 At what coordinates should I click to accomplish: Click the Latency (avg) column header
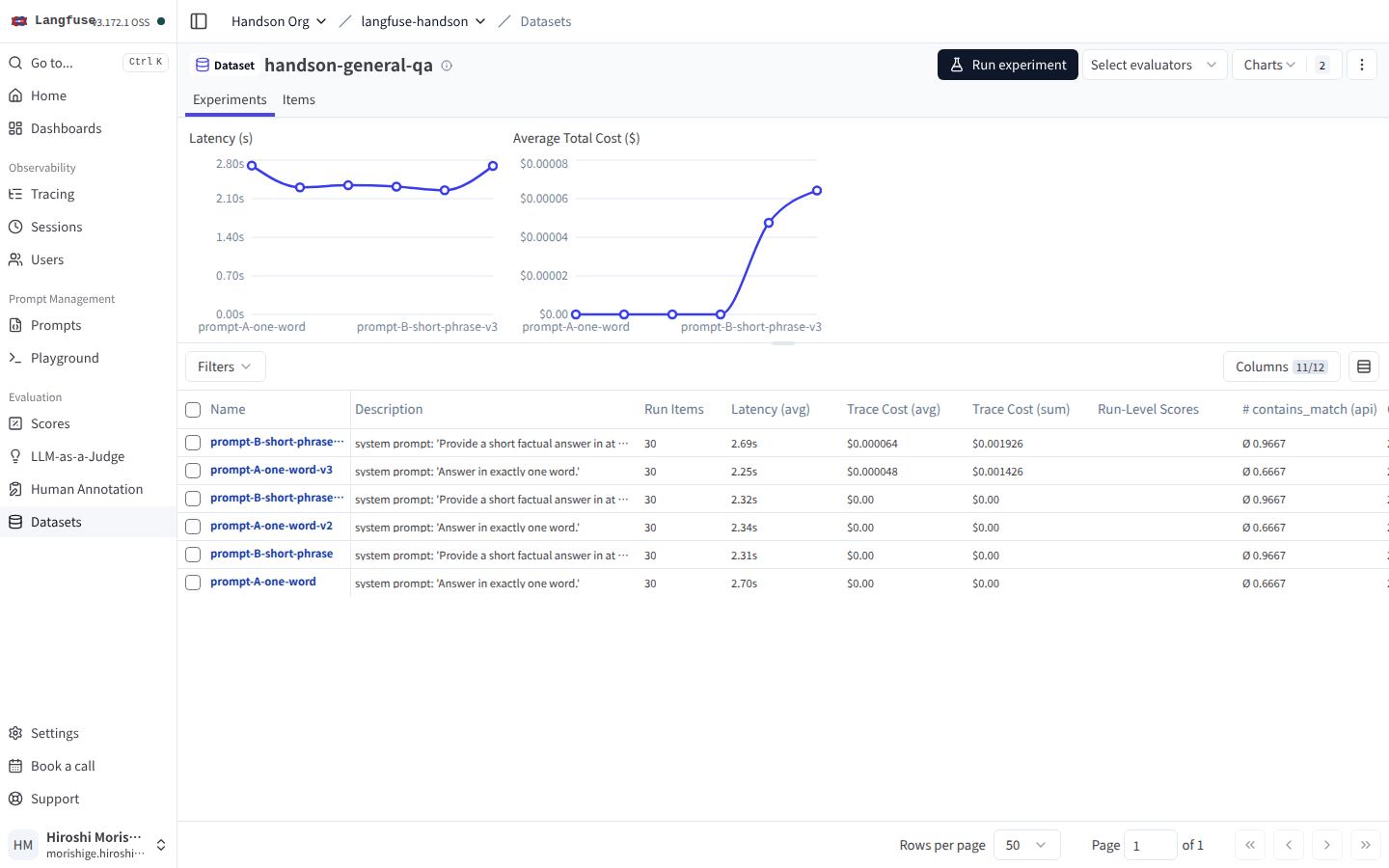point(770,410)
